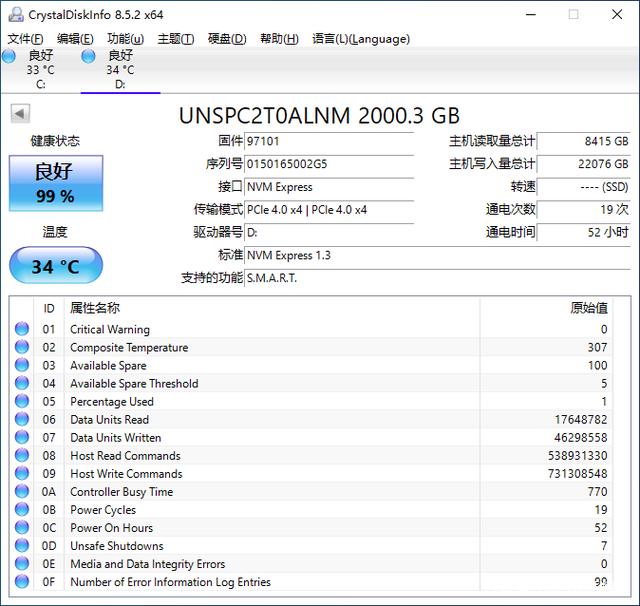Image resolution: width=640 pixels, height=606 pixels.
Task: Select the Composite Temperature row text
Action: [x=129, y=347]
